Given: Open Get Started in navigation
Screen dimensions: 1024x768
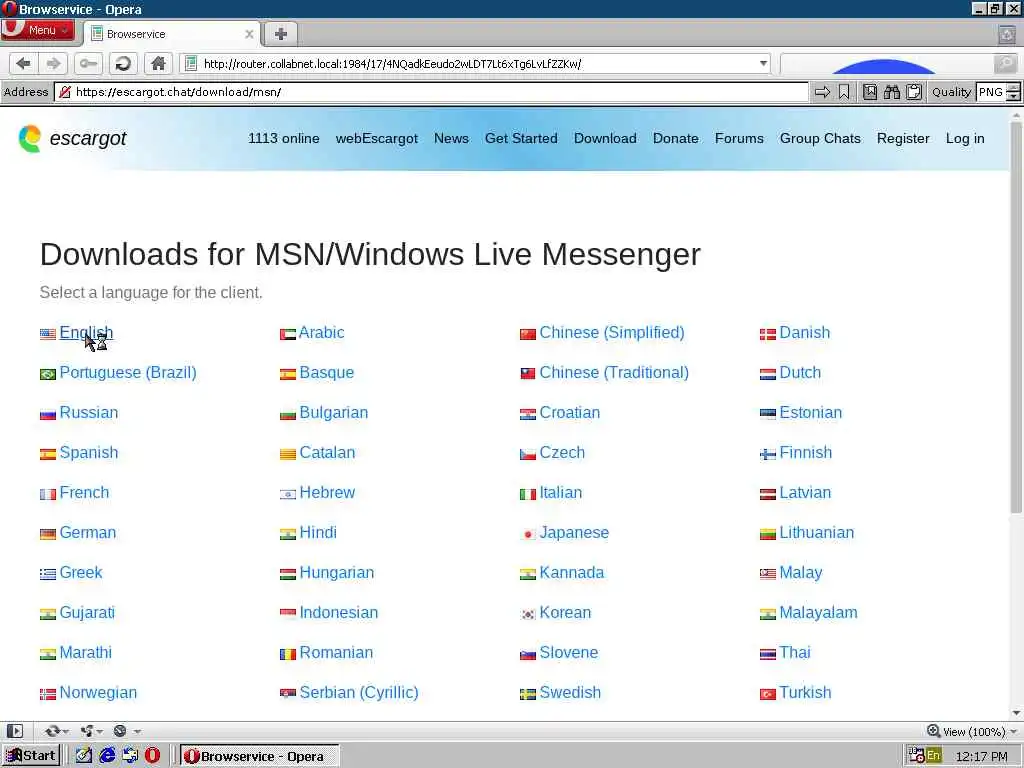Looking at the screenshot, I should coord(521,138).
